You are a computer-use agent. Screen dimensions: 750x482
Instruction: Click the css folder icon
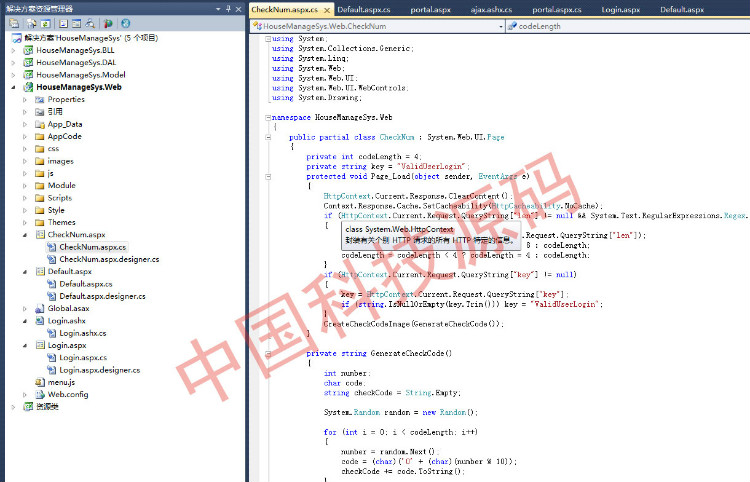pos(39,149)
